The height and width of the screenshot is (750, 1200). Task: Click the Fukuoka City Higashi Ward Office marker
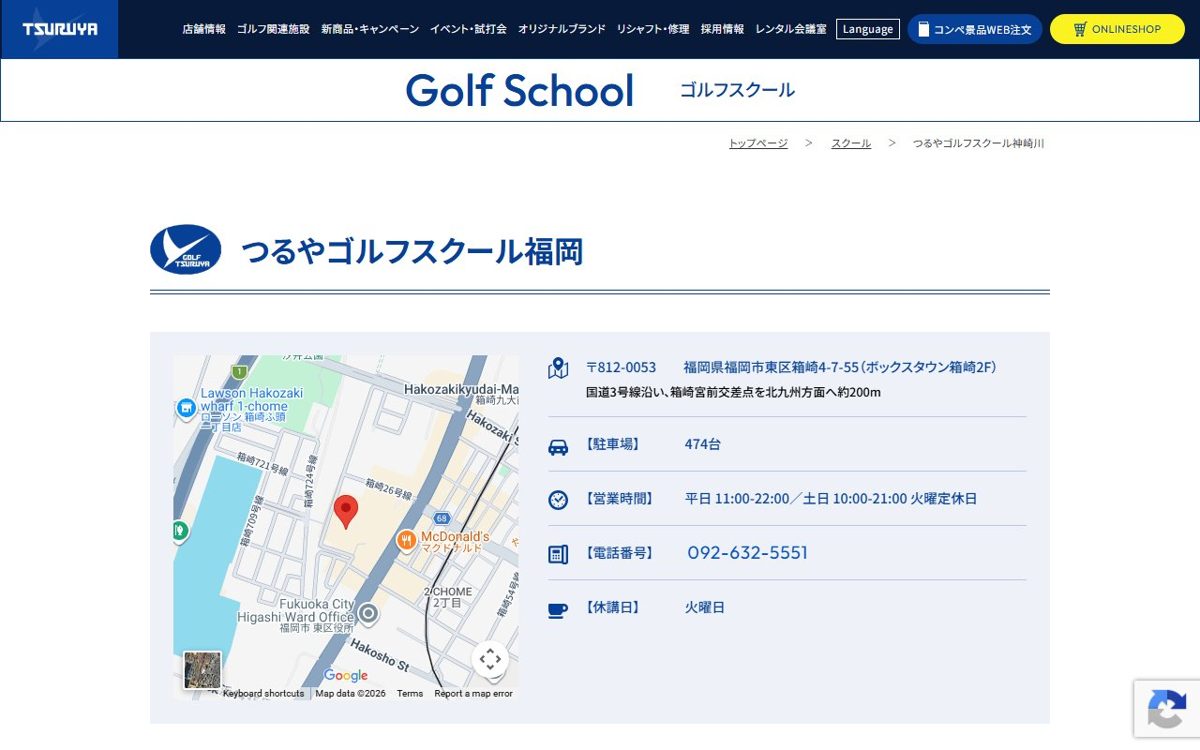[x=368, y=613]
